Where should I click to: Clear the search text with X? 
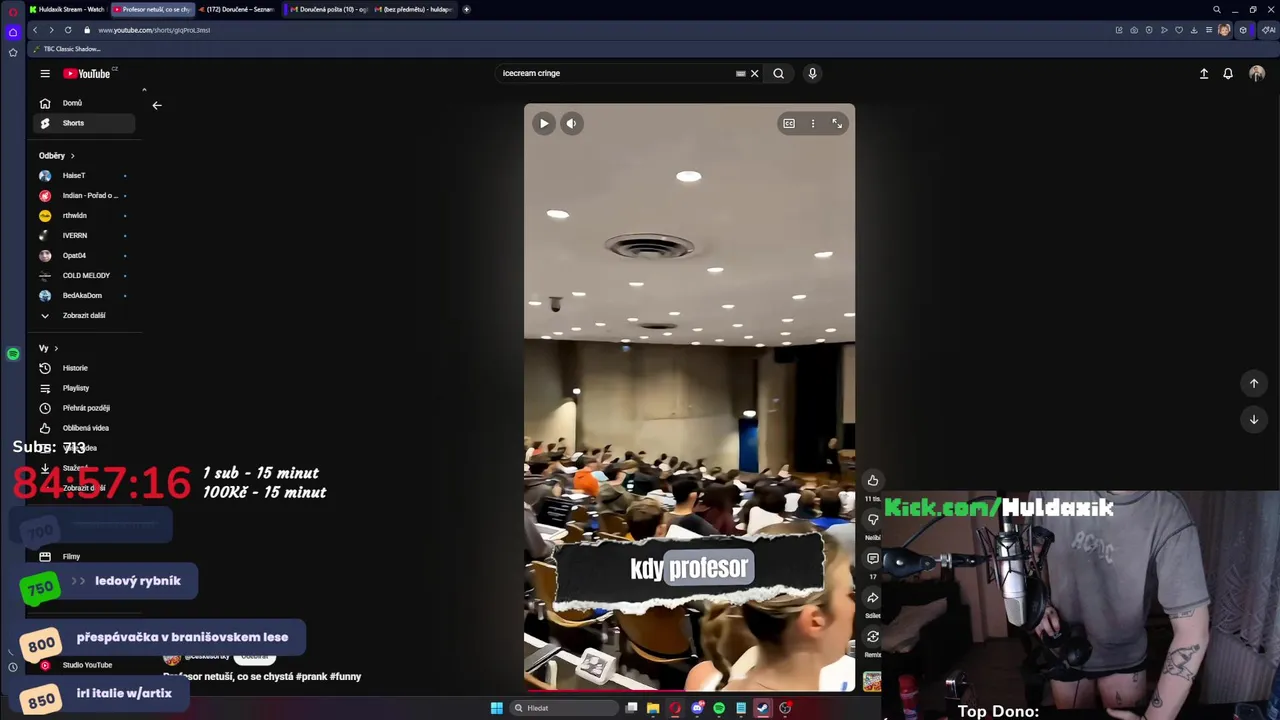pyautogui.click(x=755, y=73)
